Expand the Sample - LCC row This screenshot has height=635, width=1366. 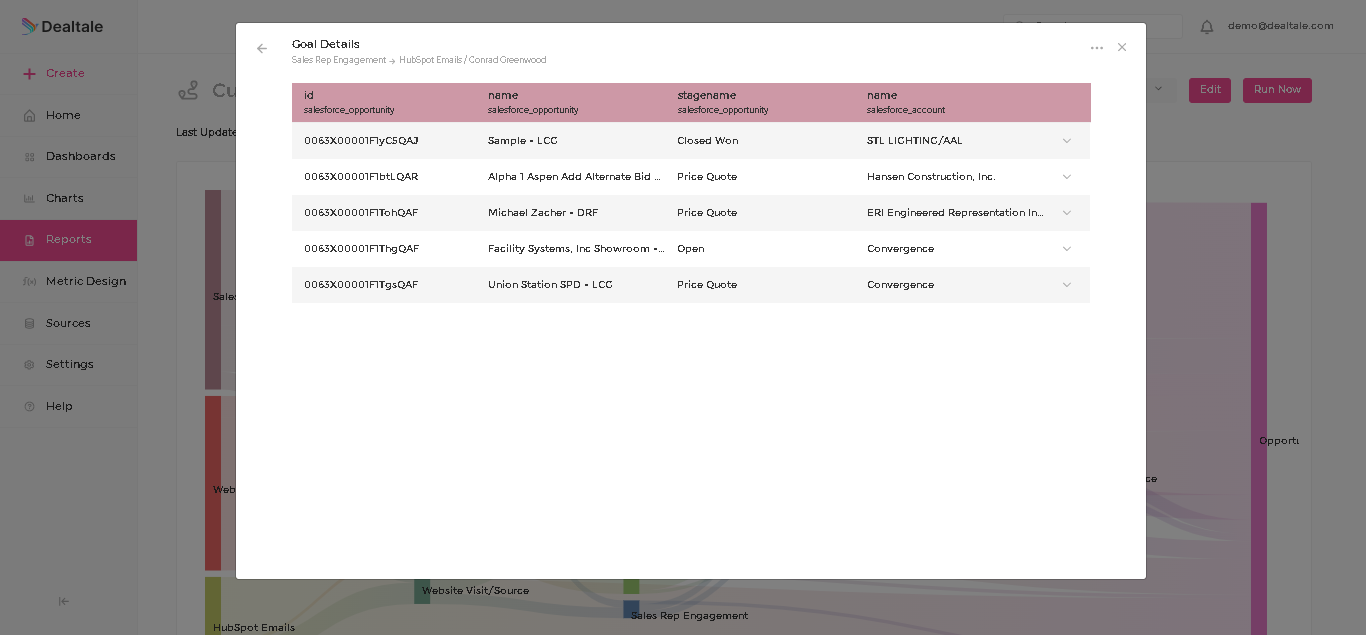click(1066, 141)
